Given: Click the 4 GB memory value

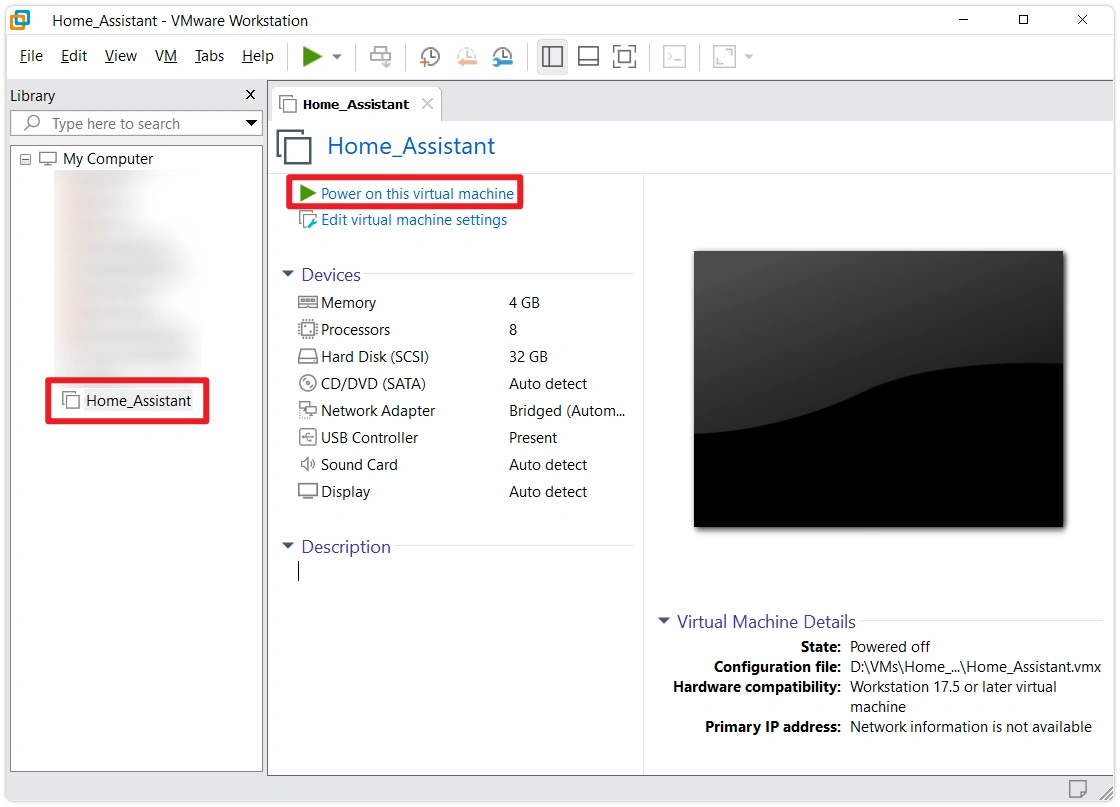Looking at the screenshot, I should (524, 303).
